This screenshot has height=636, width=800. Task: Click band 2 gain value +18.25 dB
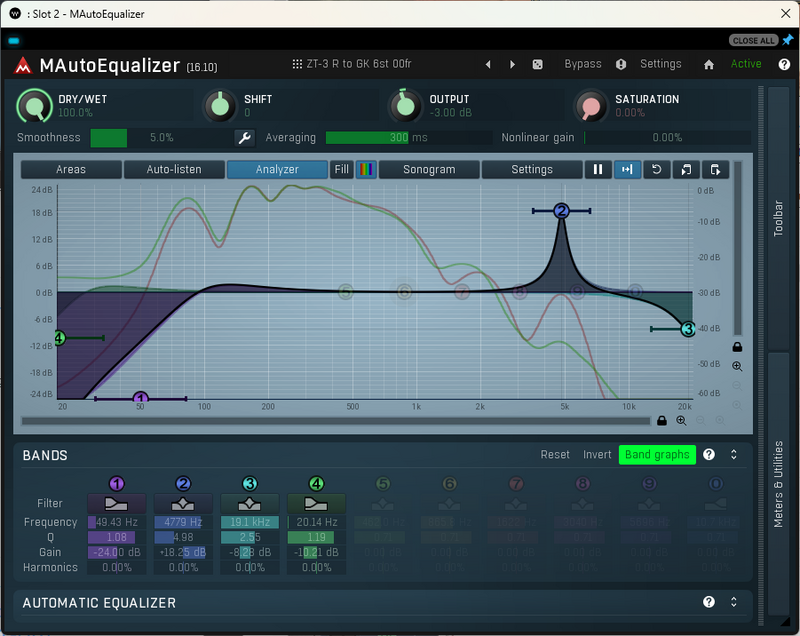point(183,552)
